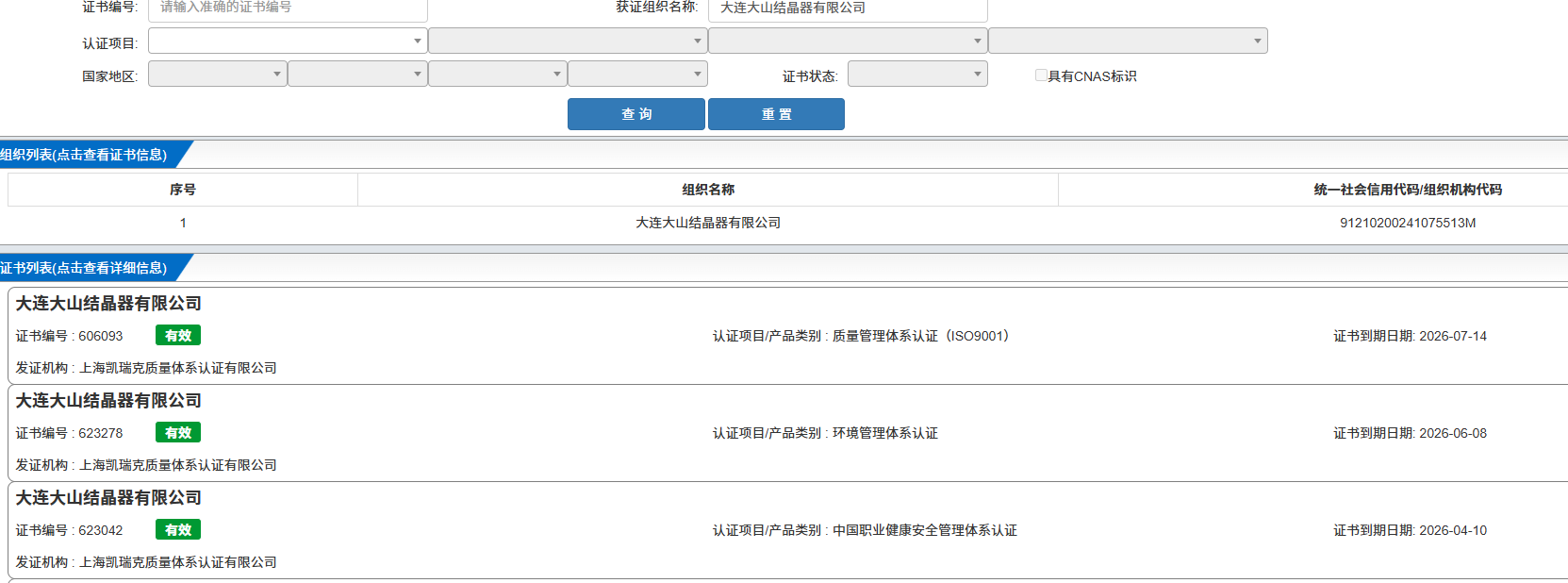Click the 有效 badge for certificate 623042
The width and height of the screenshot is (1568, 583).
pos(178,530)
